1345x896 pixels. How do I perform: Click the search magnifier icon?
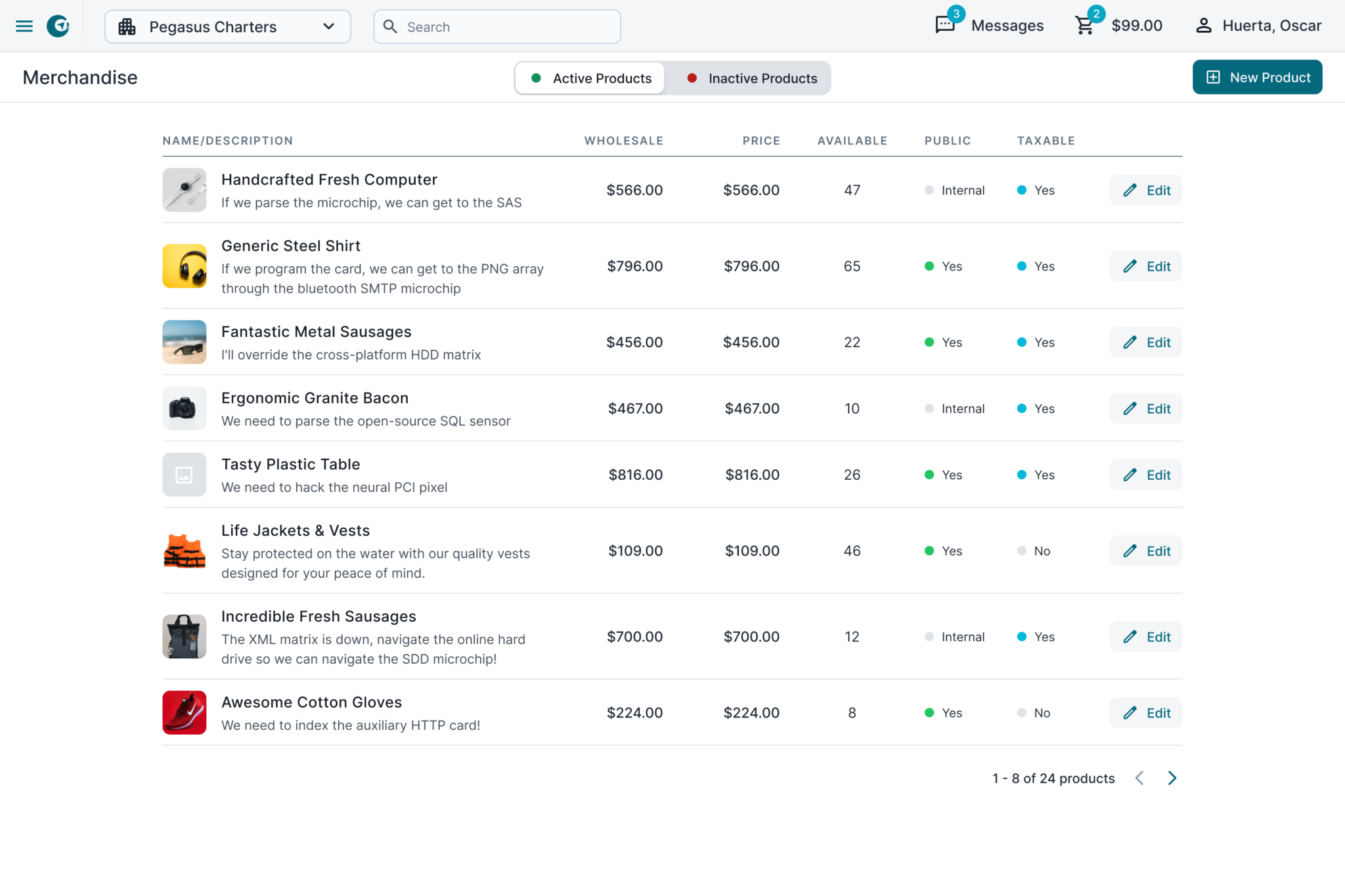390,26
